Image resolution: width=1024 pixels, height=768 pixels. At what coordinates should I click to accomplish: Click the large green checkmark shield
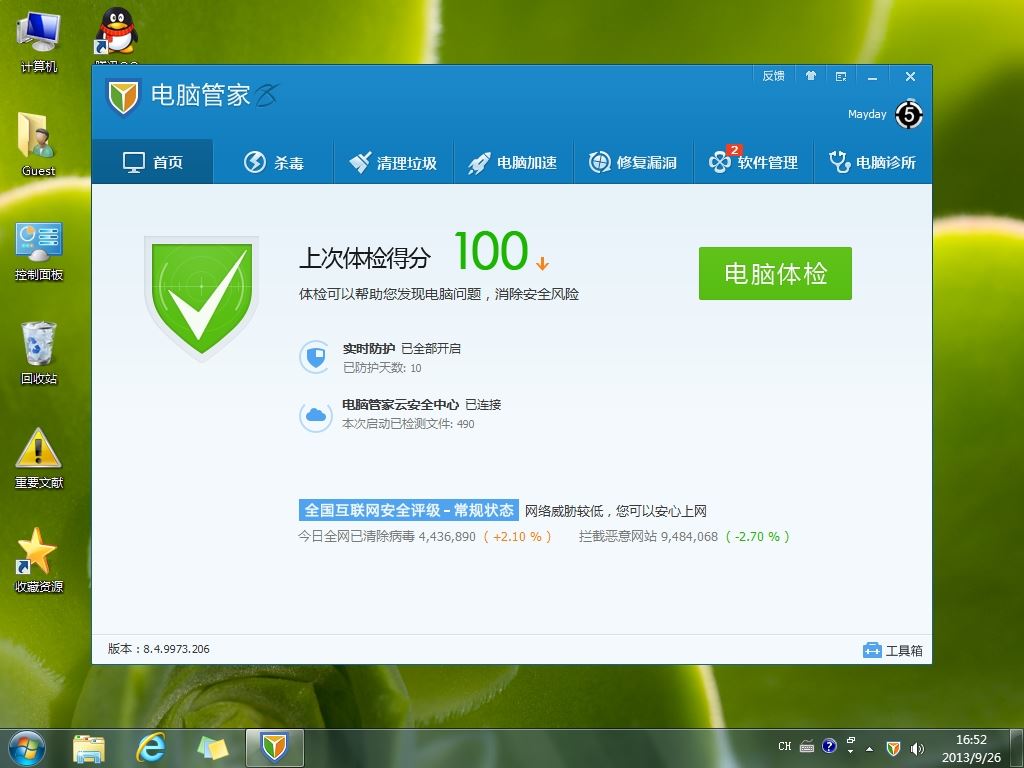click(202, 298)
